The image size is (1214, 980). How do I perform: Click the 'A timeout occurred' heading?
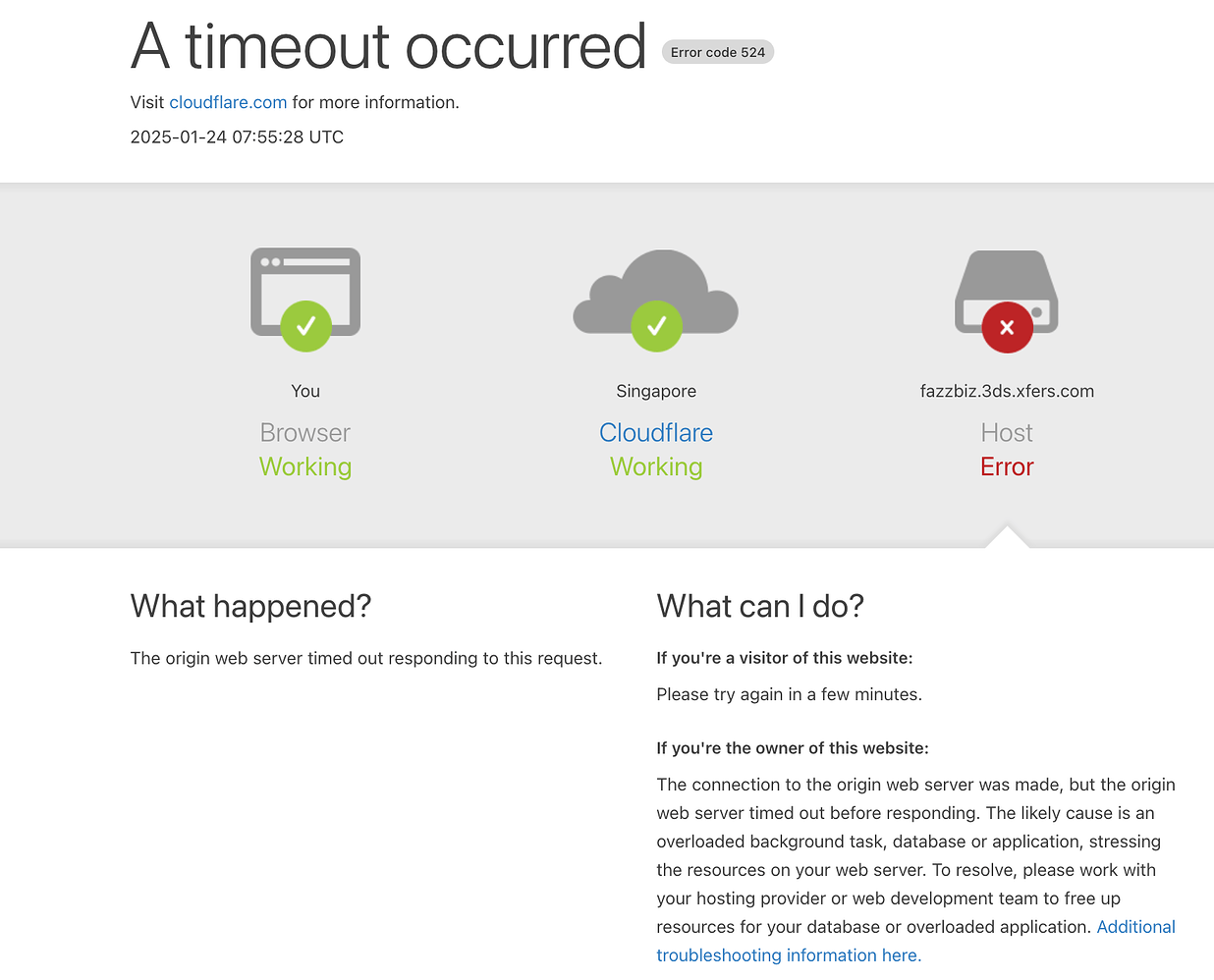tap(389, 46)
